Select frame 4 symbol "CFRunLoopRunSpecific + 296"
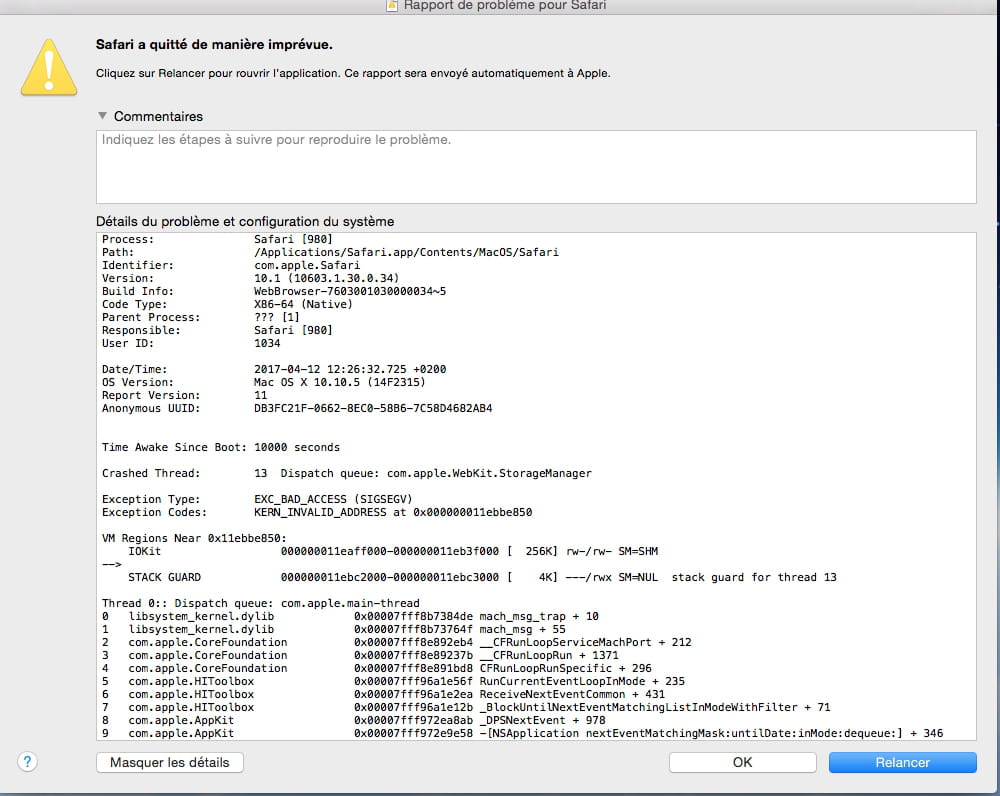The height and width of the screenshot is (796, 1000). [x=566, y=668]
